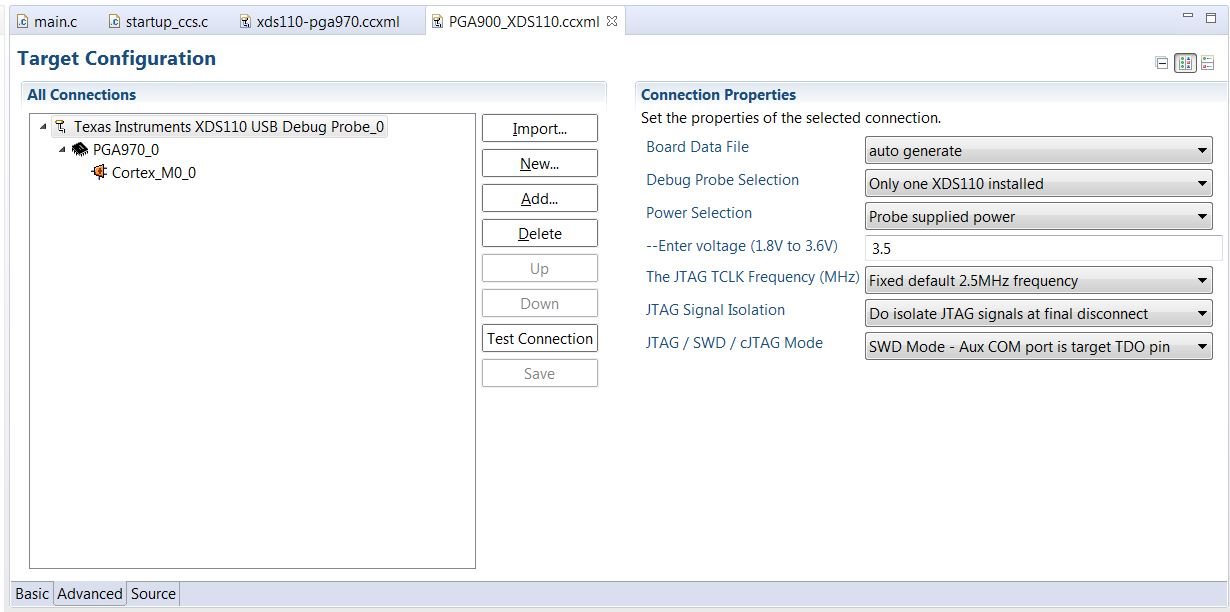Viewport: 1230px width, 612px height.
Task: Open the Power Selection dropdown
Action: [1203, 216]
